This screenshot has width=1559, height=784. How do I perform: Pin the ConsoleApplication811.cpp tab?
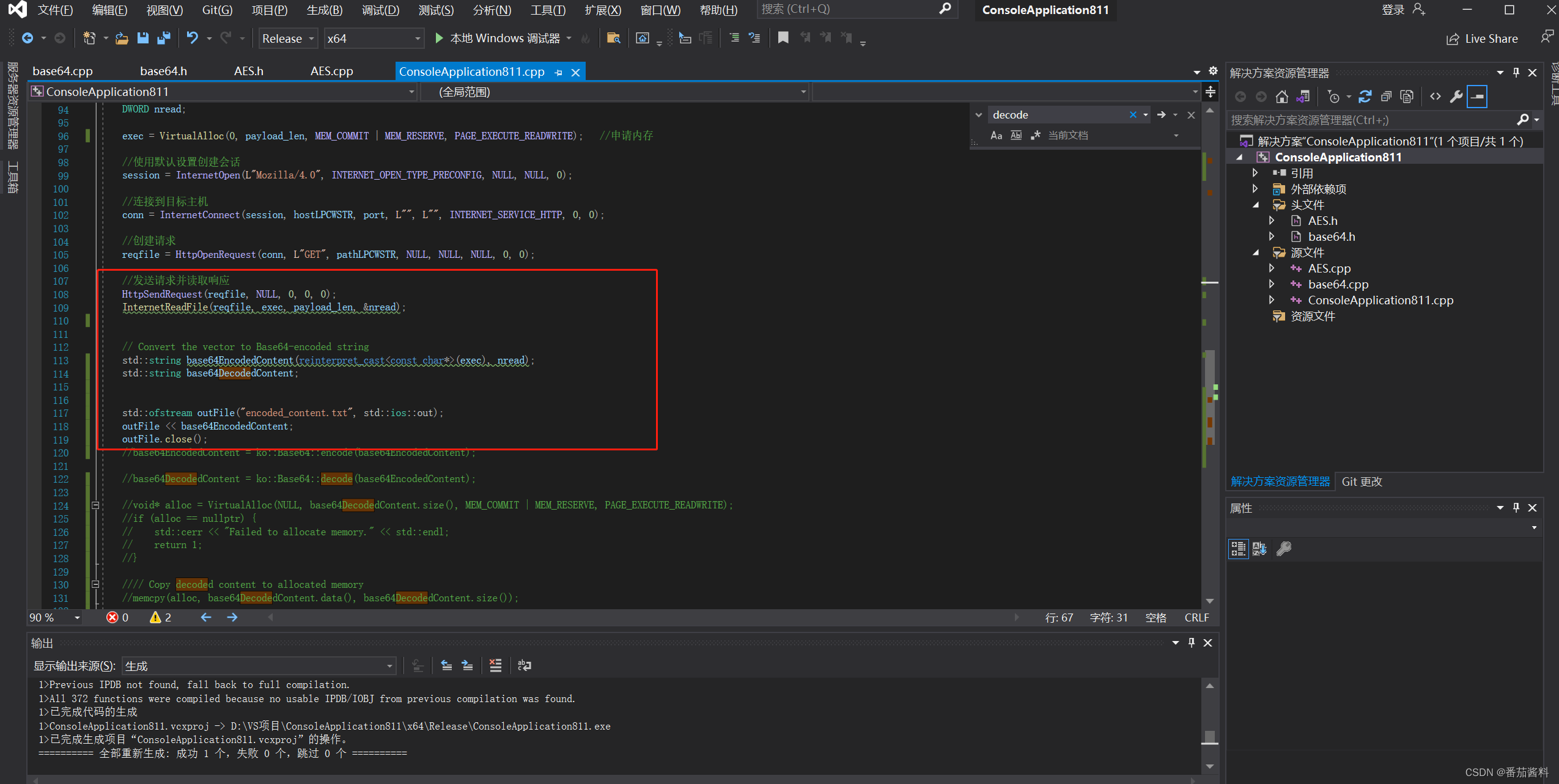pyautogui.click(x=558, y=72)
